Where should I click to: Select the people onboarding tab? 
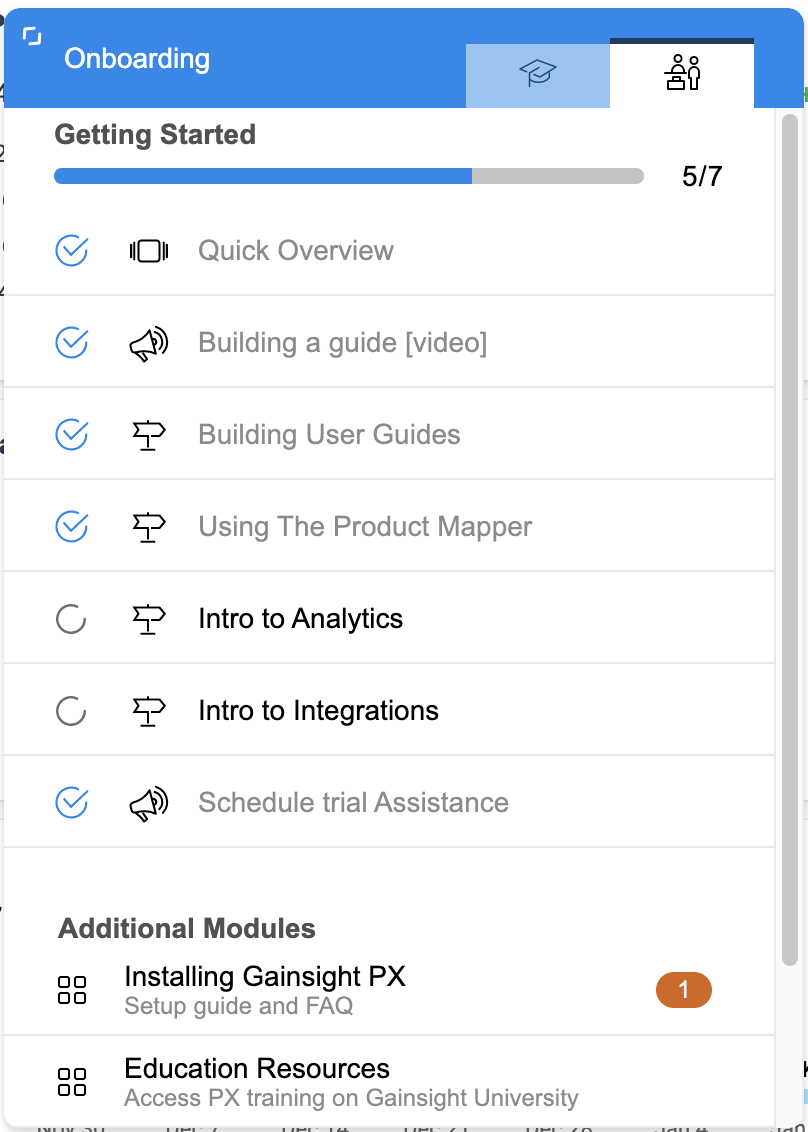682,75
